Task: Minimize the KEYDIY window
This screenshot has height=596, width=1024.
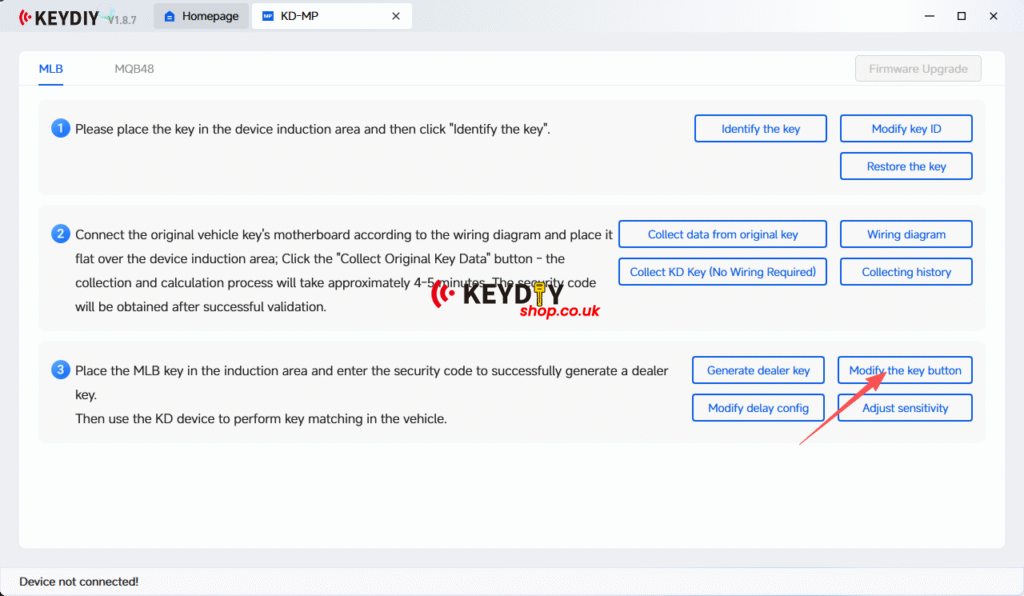Action: [x=929, y=16]
